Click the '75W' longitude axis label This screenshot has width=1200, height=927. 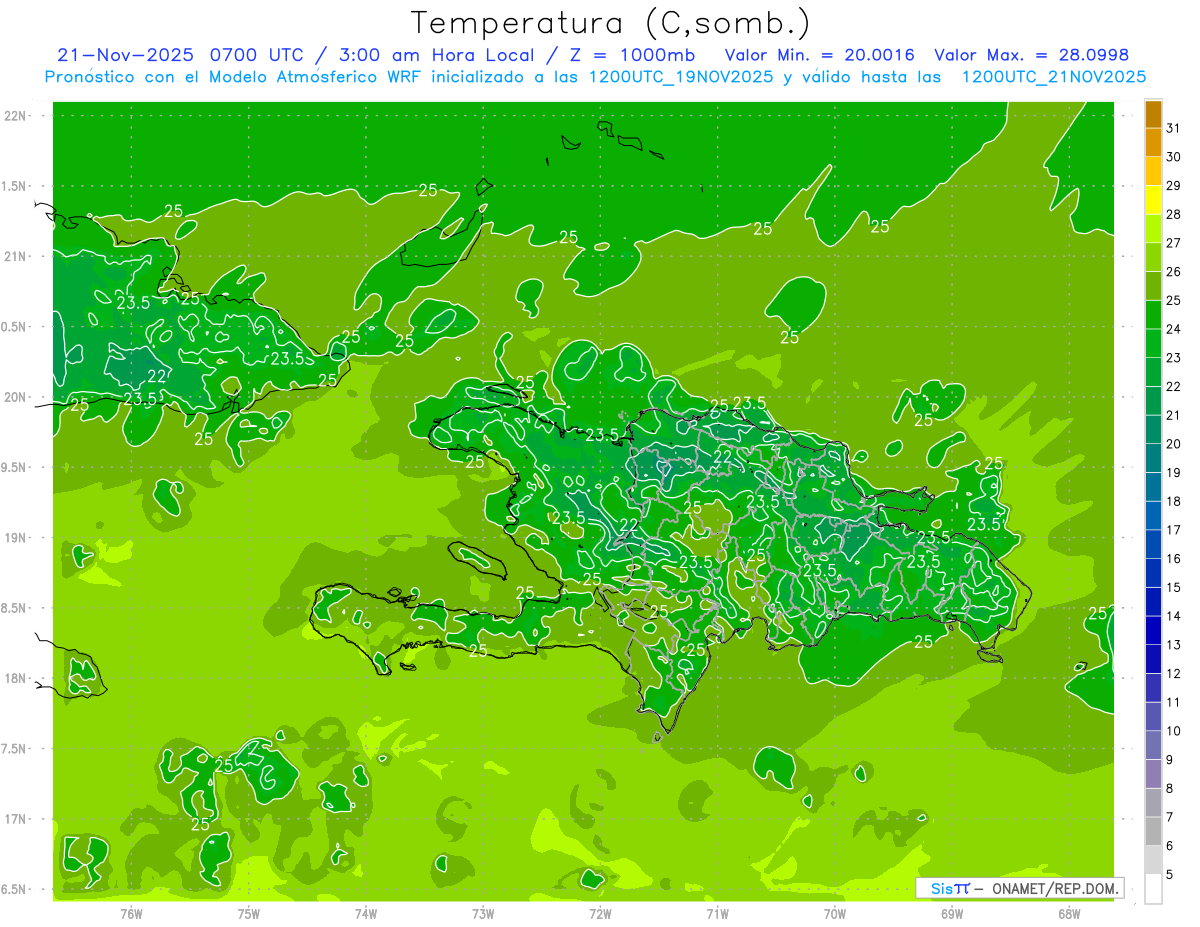point(248,913)
